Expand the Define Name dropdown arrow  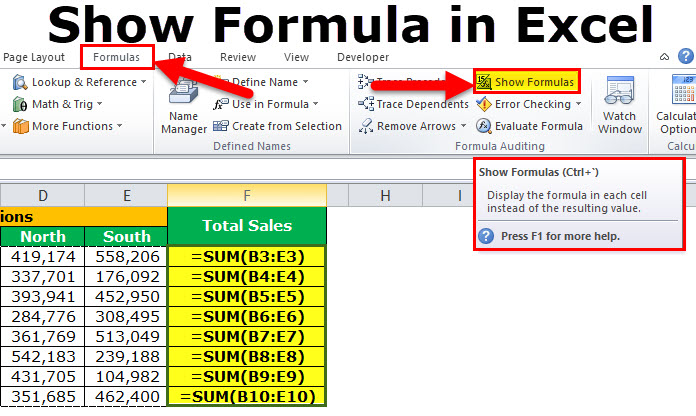pyautogui.click(x=305, y=82)
